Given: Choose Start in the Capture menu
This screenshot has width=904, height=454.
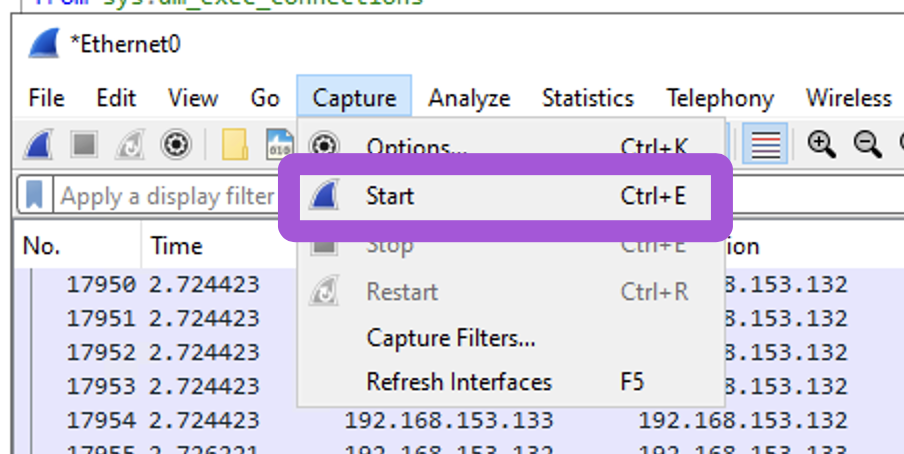Looking at the screenshot, I should (506, 197).
